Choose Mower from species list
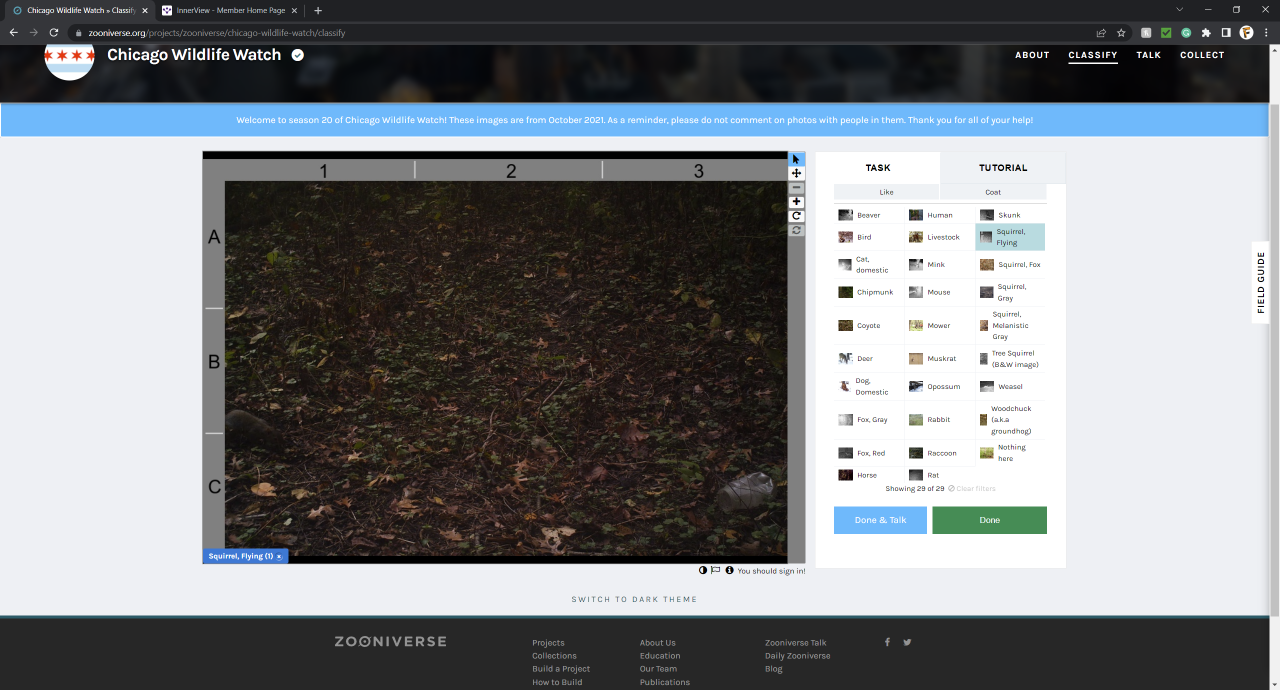This screenshot has height=690, width=1280. coord(939,325)
